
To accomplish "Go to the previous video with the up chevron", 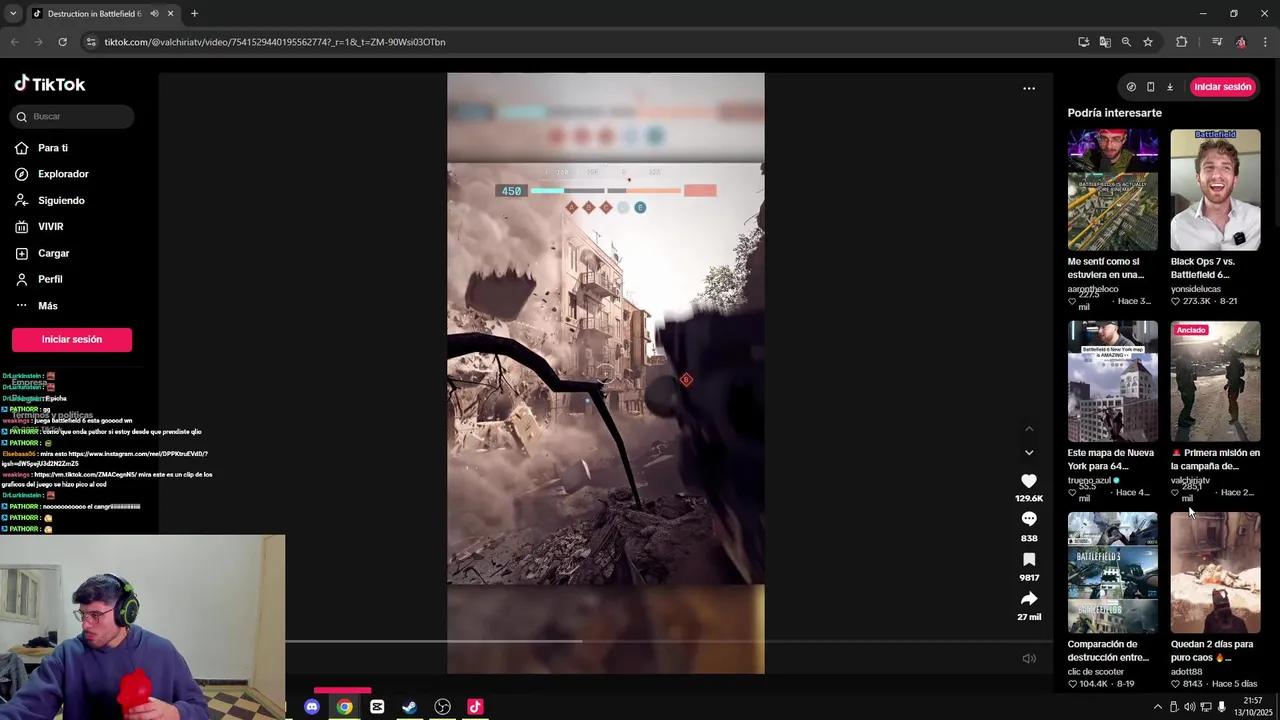I will tap(1029, 429).
